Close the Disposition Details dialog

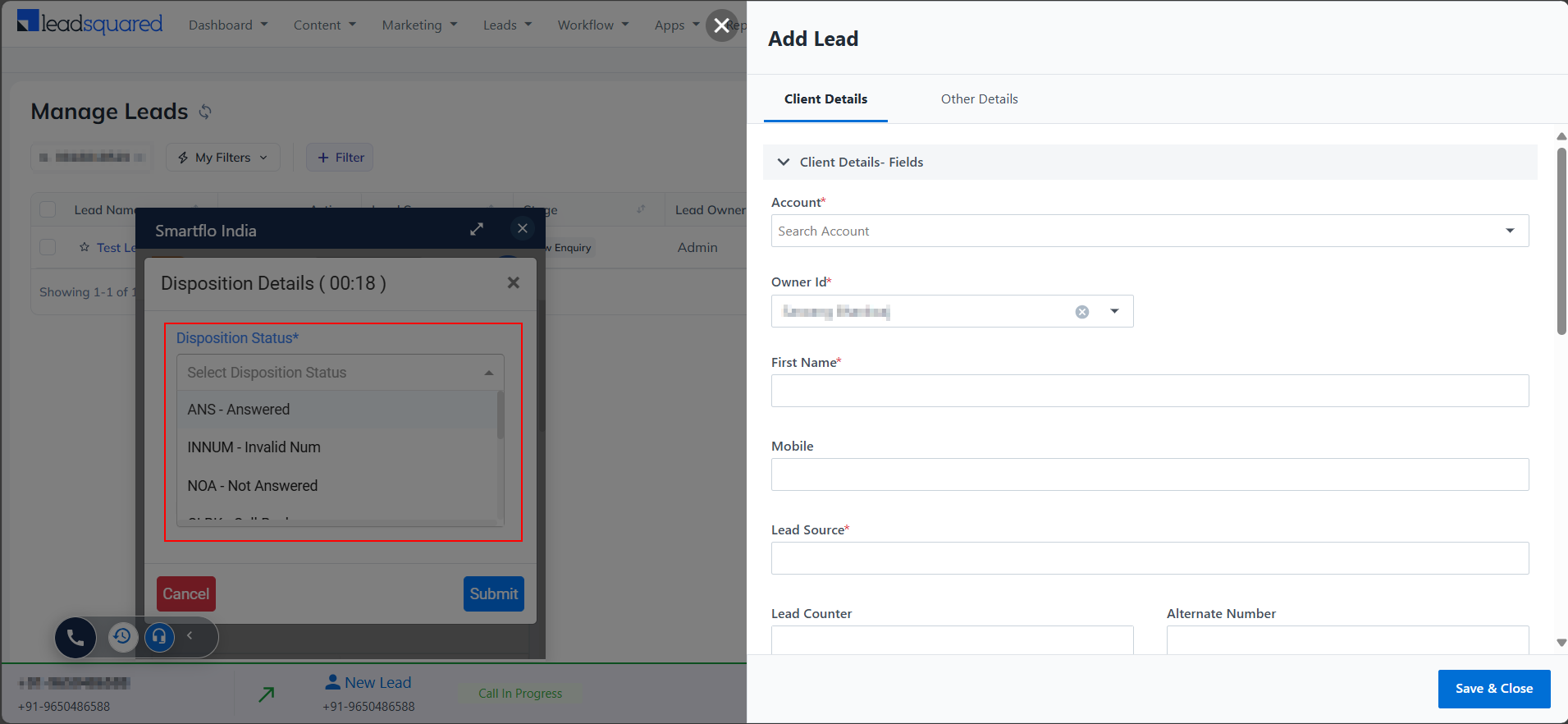tap(514, 283)
